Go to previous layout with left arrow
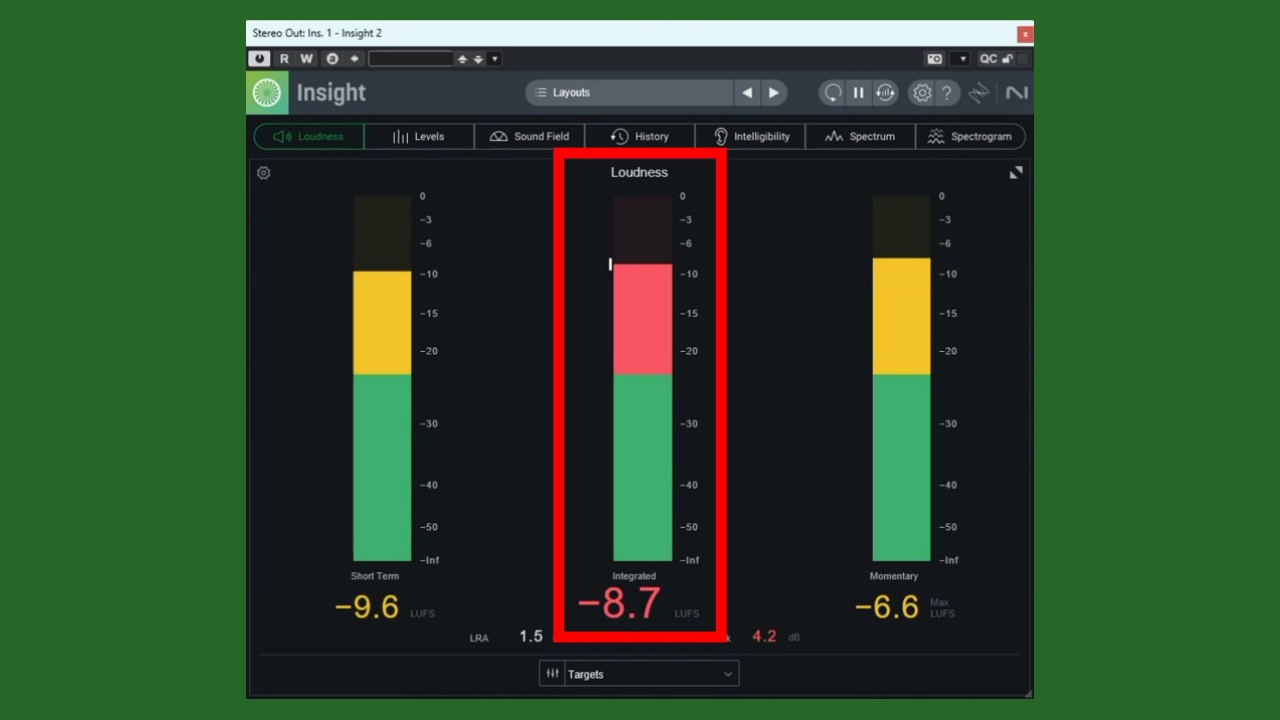The height and width of the screenshot is (720, 1280). (747, 93)
